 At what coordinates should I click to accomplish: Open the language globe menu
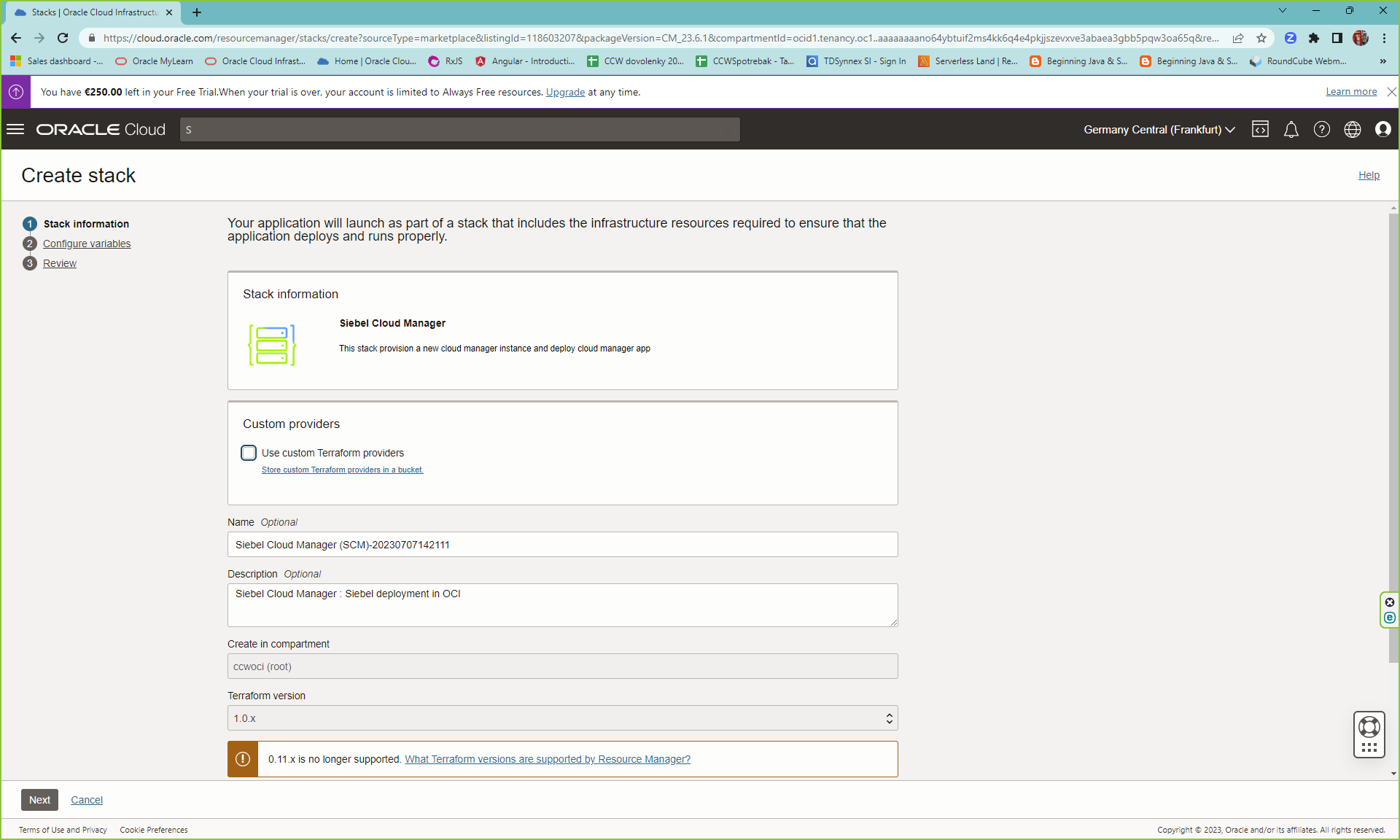point(1352,129)
